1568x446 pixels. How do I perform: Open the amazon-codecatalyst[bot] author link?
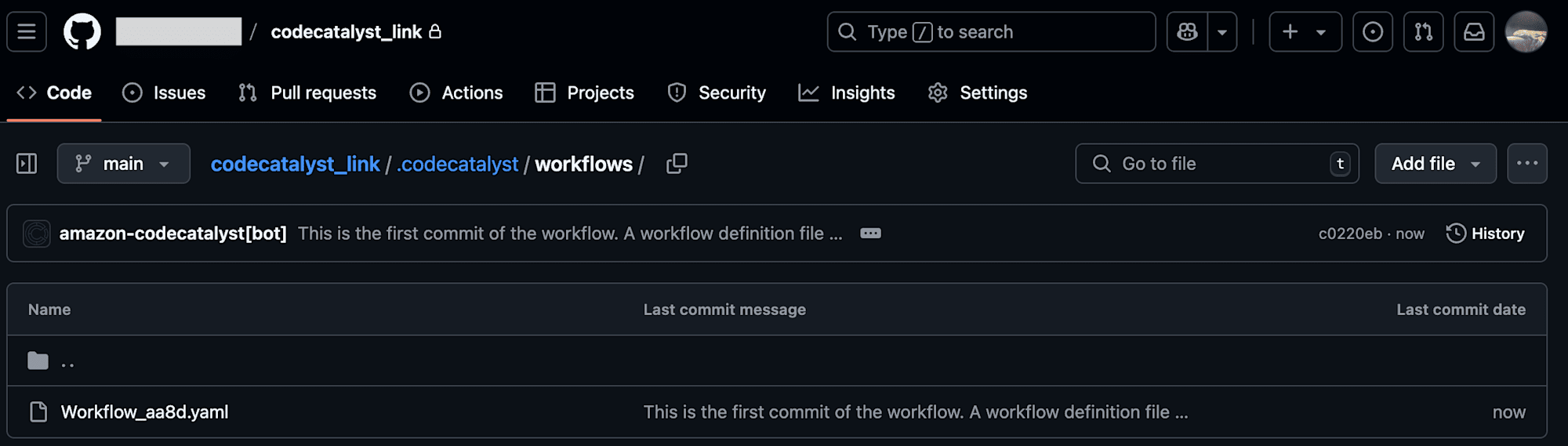pos(173,234)
